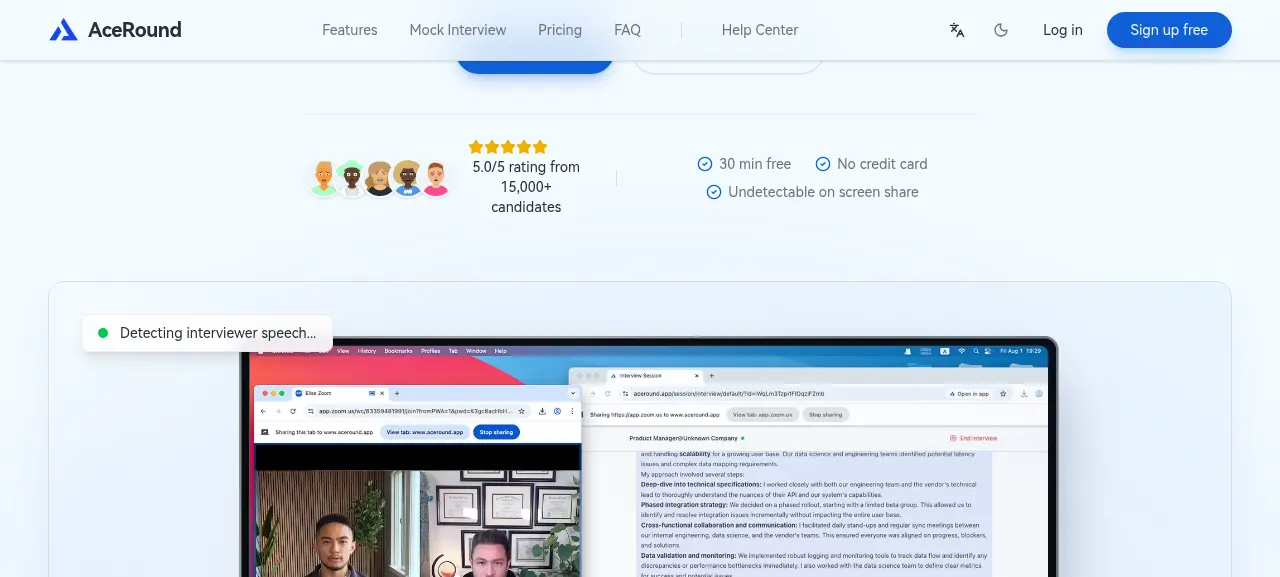This screenshot has width=1280, height=577.
Task: Click the download icon in the Zoom browser window
Action: point(542,411)
